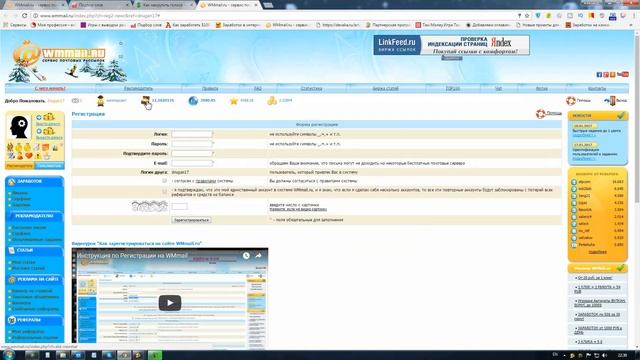640x360 pixels.
Task: Open the Биржа статей top menu item
Action: (x=386, y=88)
